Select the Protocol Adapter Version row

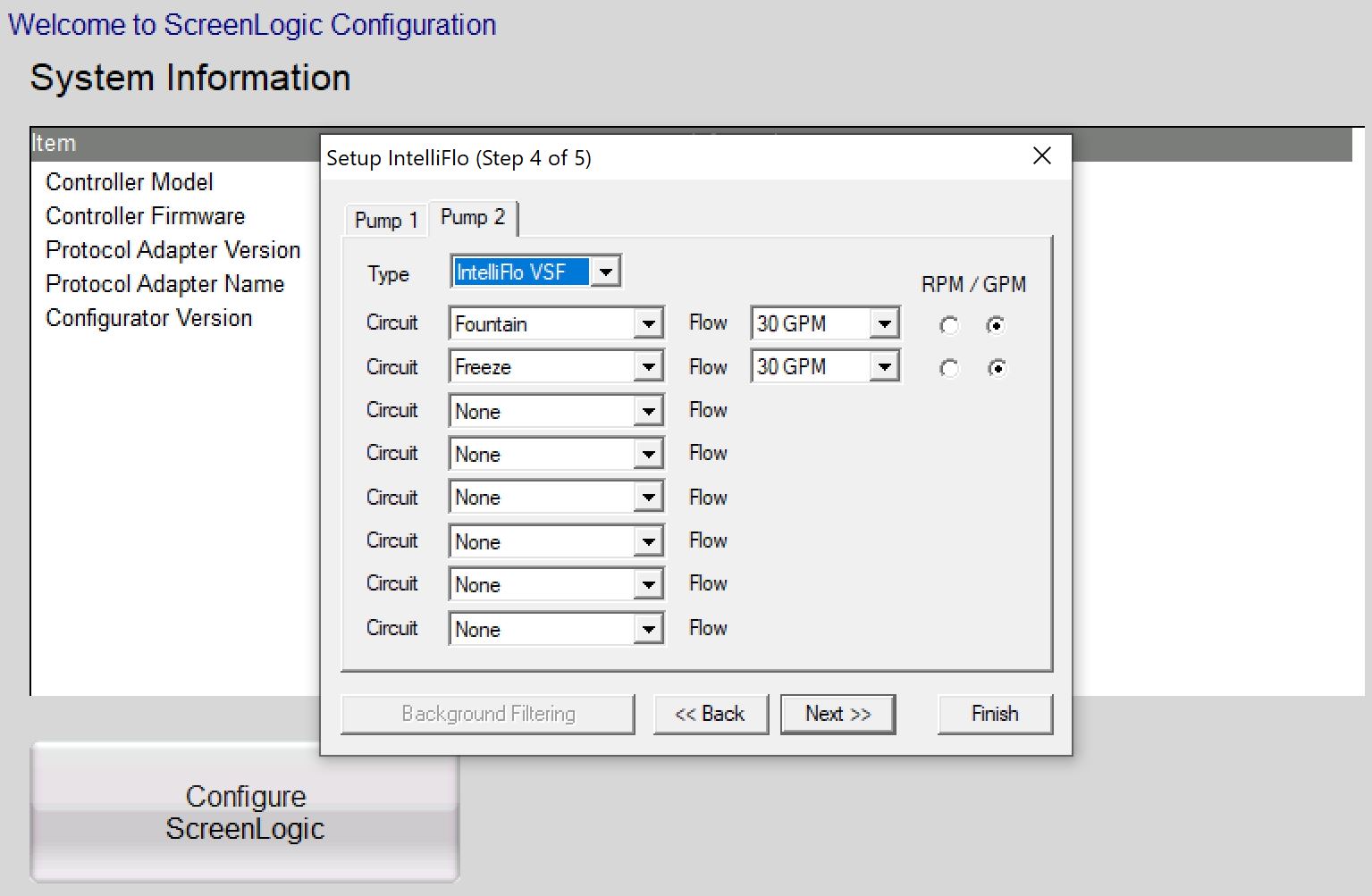pos(173,250)
